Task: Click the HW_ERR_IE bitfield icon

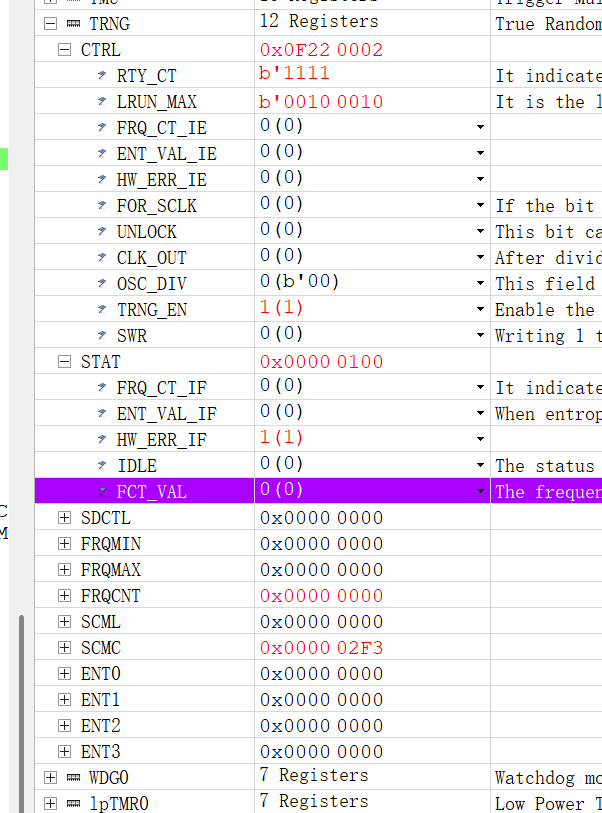Action: point(102,179)
